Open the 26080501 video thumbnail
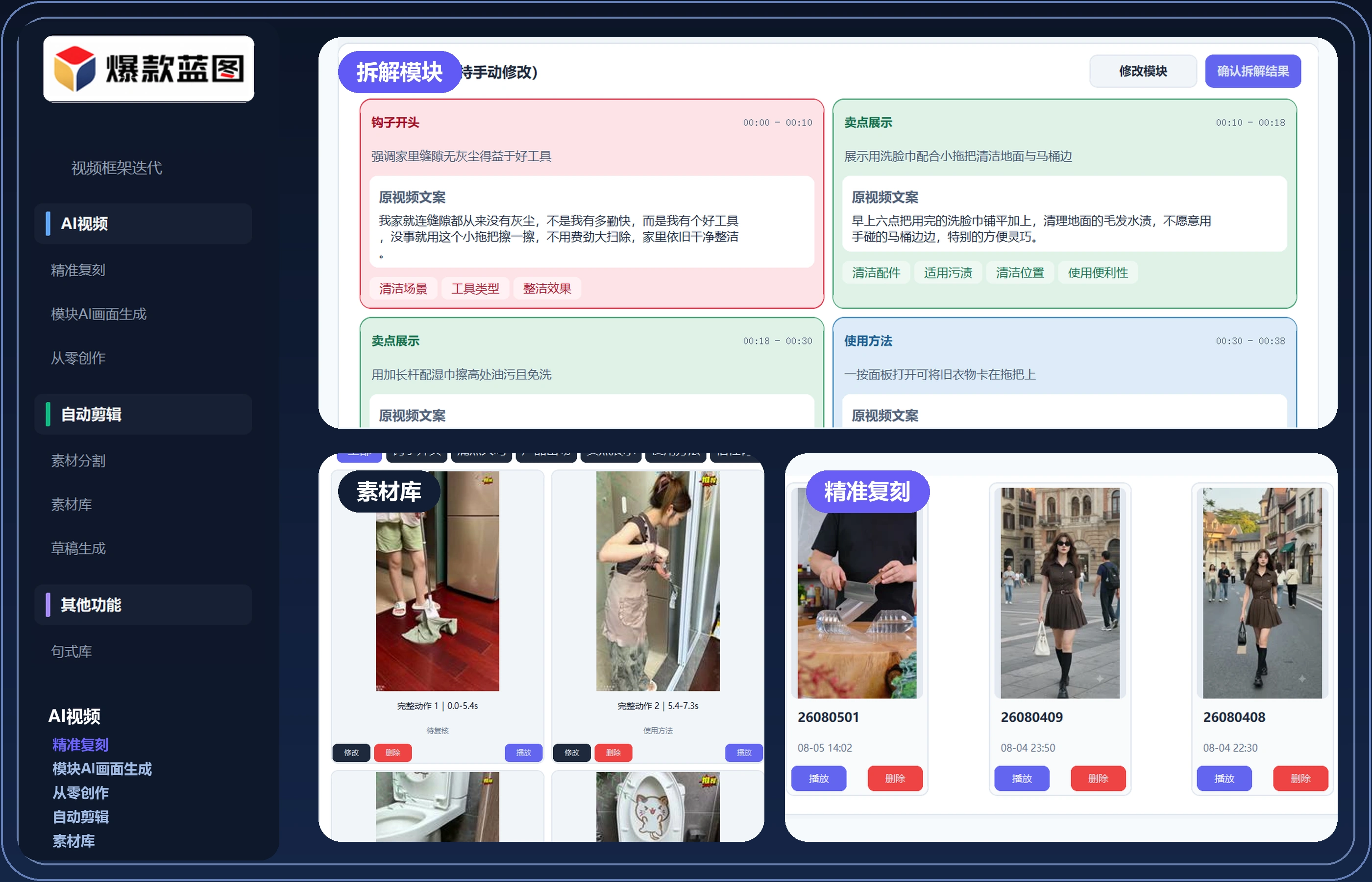Screen dimensions: 1372x882 (x=857, y=593)
